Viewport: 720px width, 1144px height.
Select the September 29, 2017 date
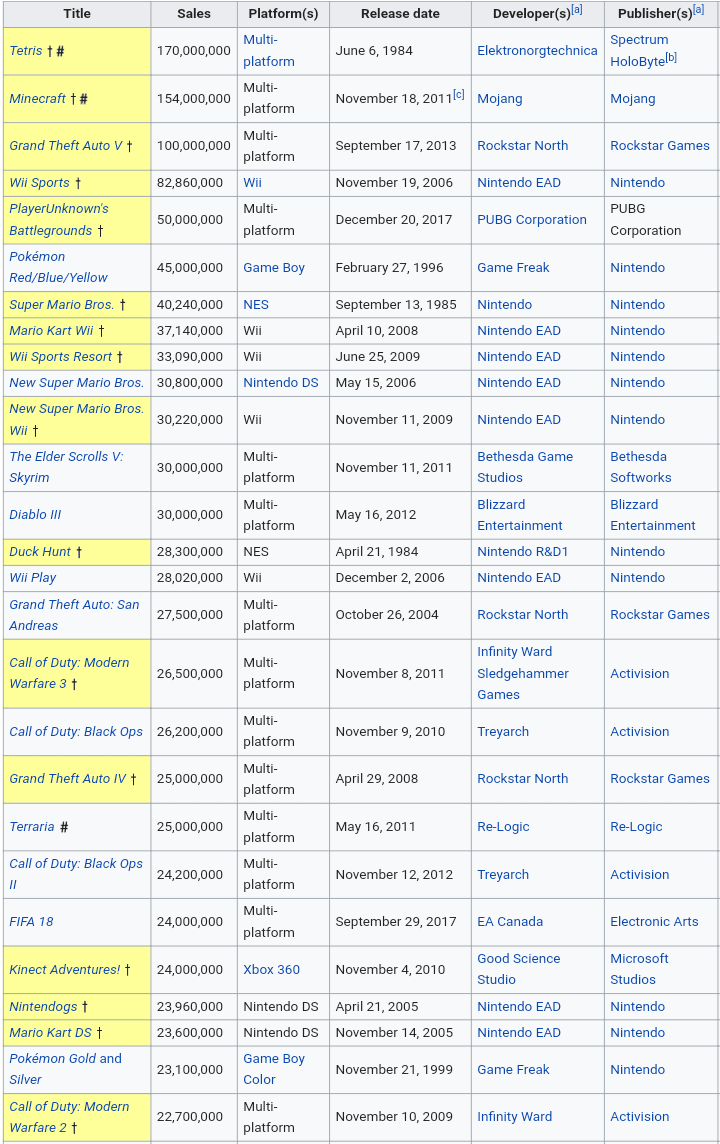(x=396, y=922)
